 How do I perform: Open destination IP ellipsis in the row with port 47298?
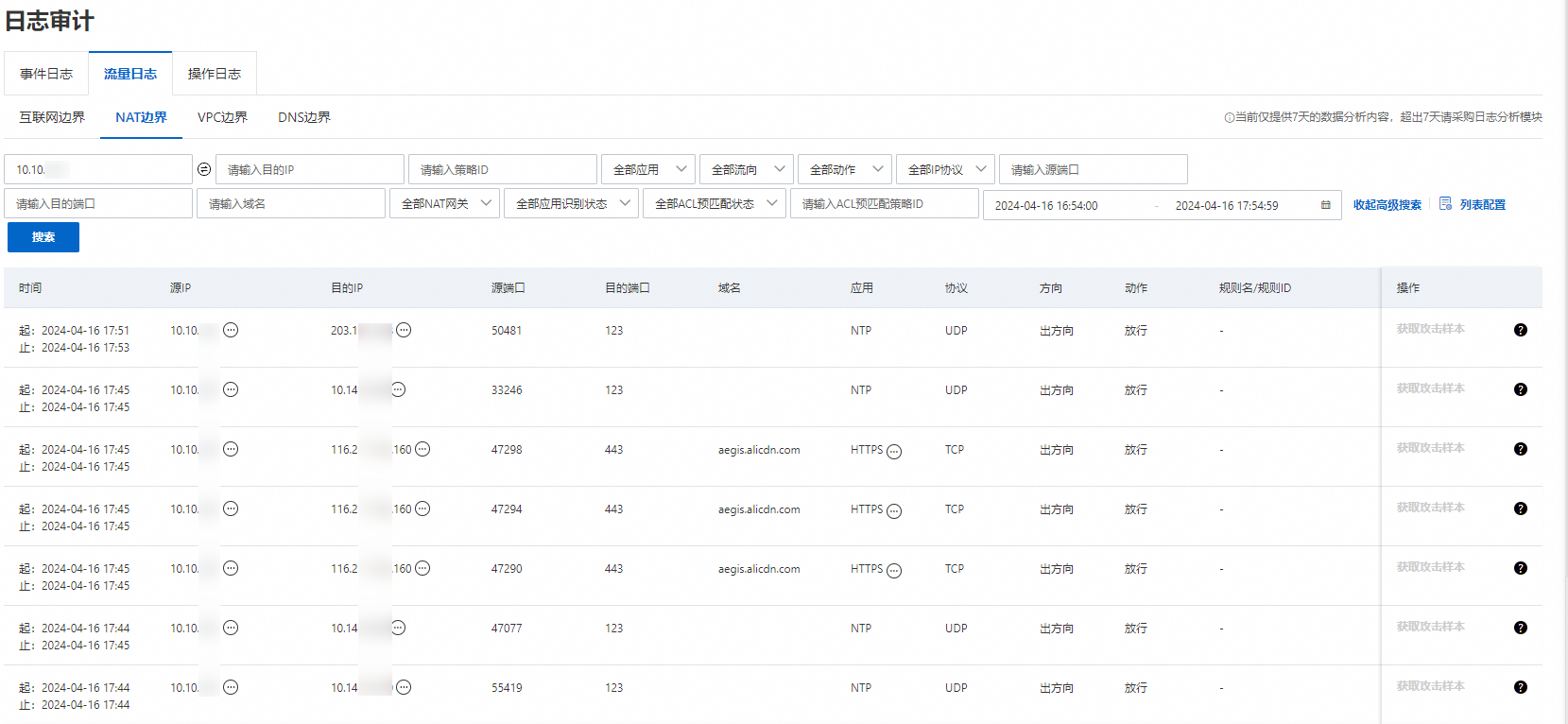click(x=422, y=449)
